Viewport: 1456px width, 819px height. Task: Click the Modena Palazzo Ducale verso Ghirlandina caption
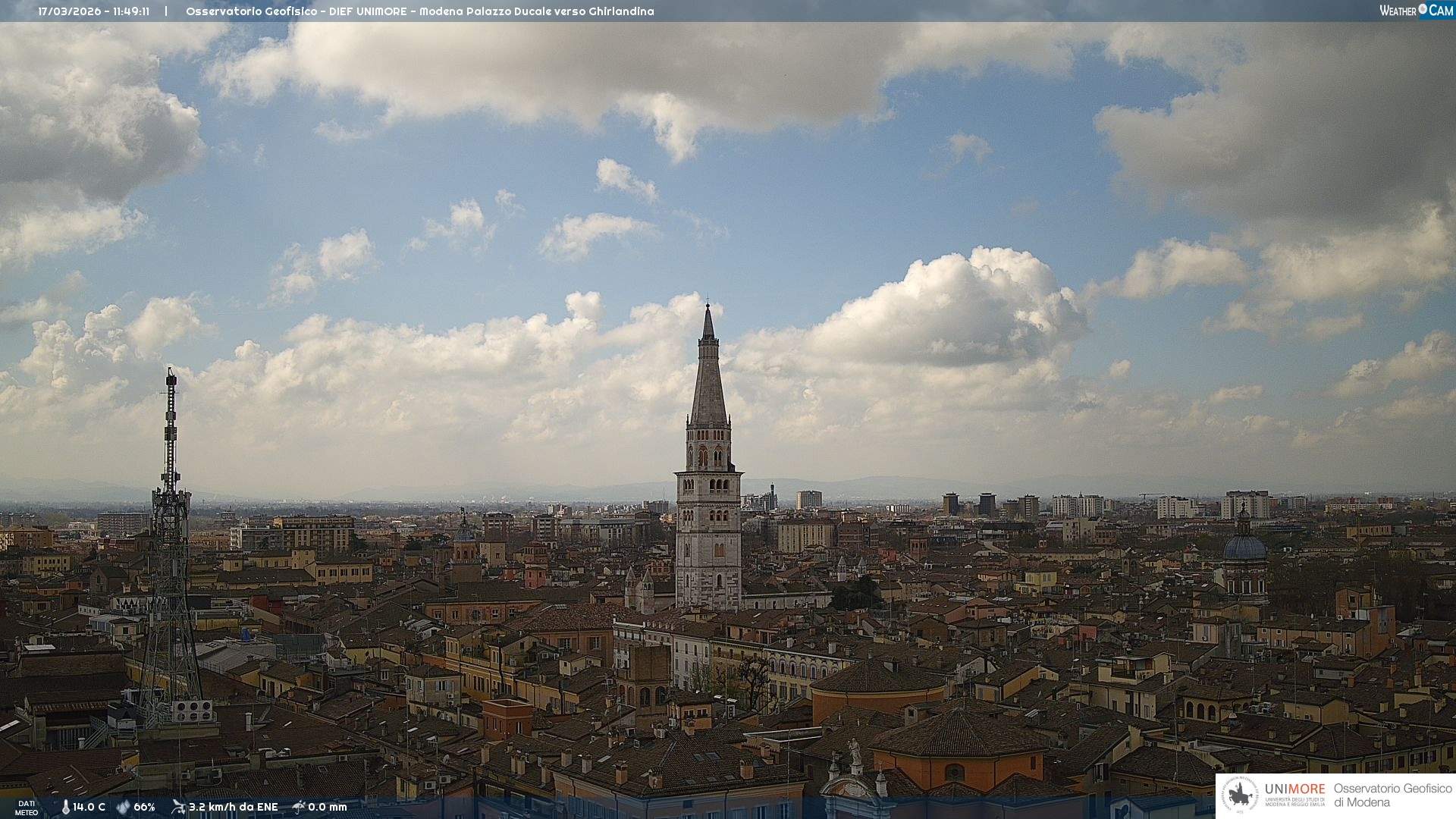pos(536,11)
